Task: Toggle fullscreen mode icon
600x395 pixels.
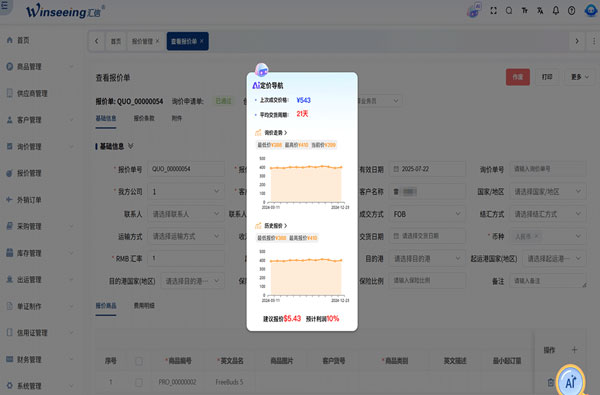Action: click(494, 11)
